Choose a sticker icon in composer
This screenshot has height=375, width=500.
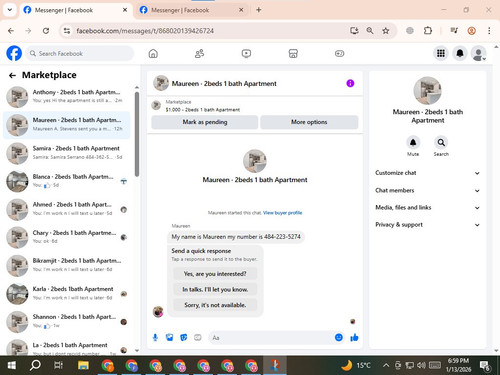coord(184,338)
